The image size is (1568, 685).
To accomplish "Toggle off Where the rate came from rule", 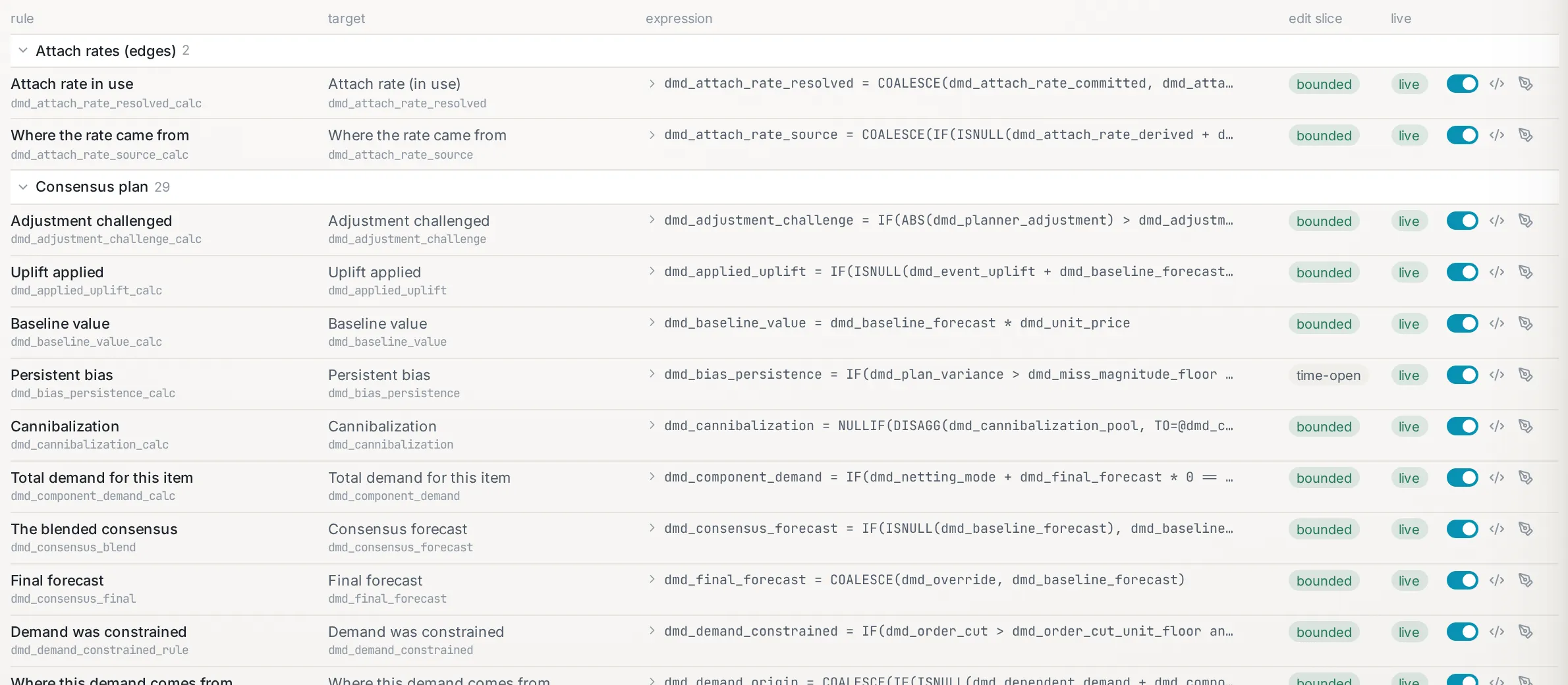I will coord(1463,135).
